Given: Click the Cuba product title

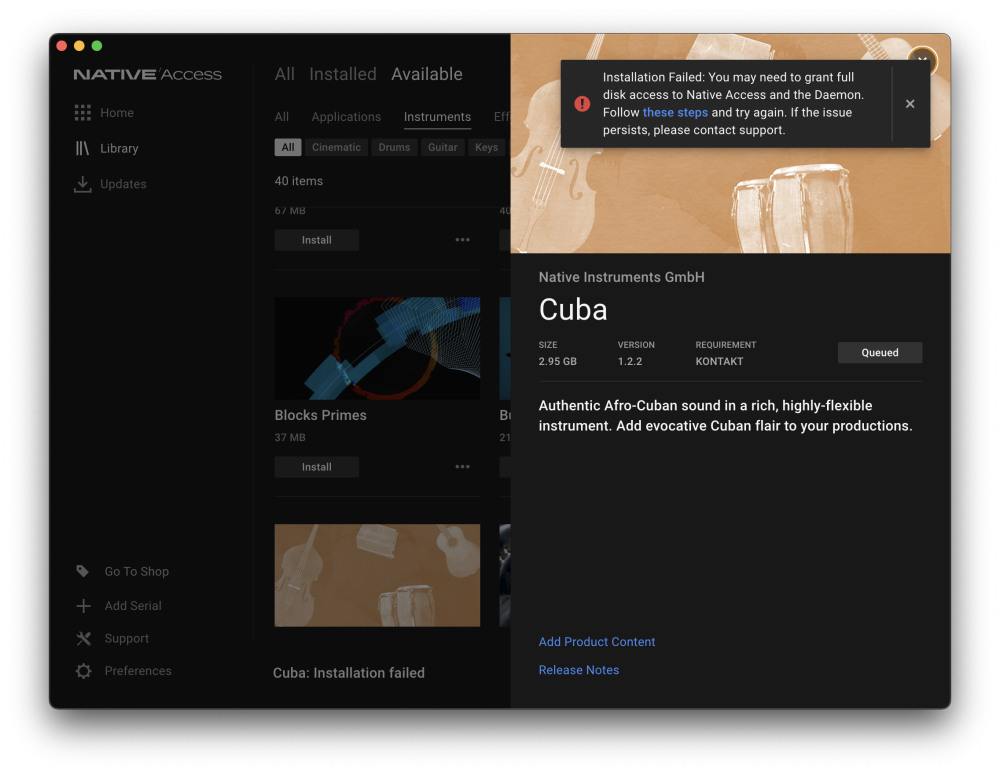Looking at the screenshot, I should click(x=573, y=310).
